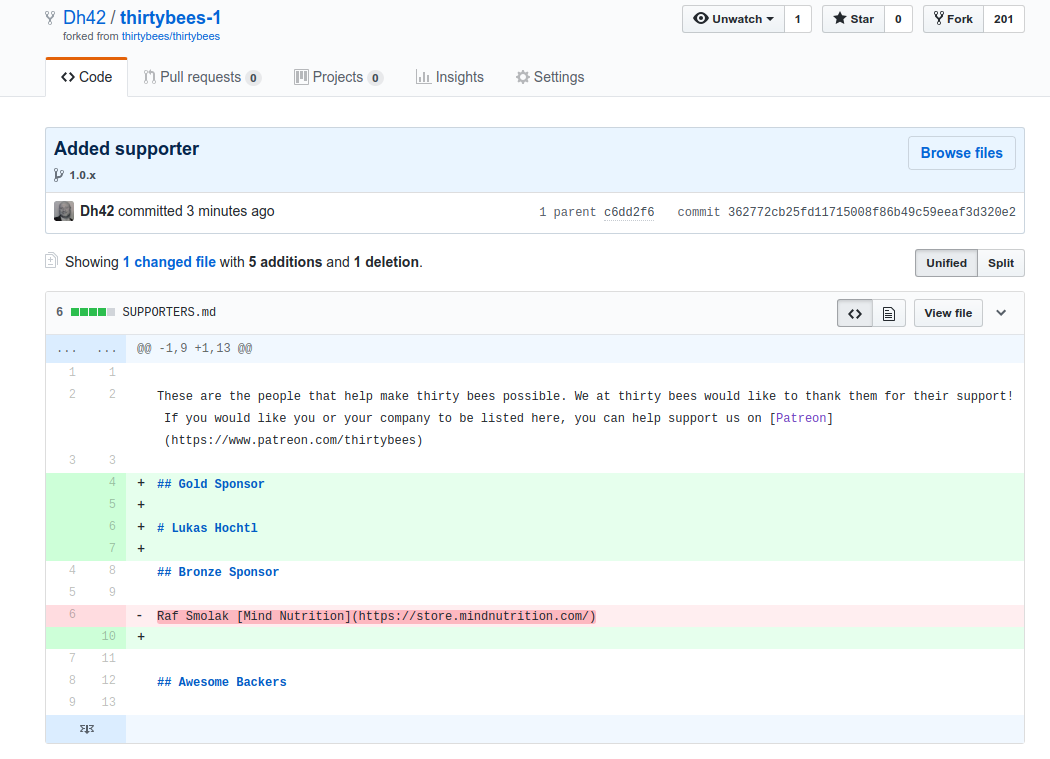The image size is (1050, 759).
Task: Click the Pull requests tab icon
Action: pos(149,77)
